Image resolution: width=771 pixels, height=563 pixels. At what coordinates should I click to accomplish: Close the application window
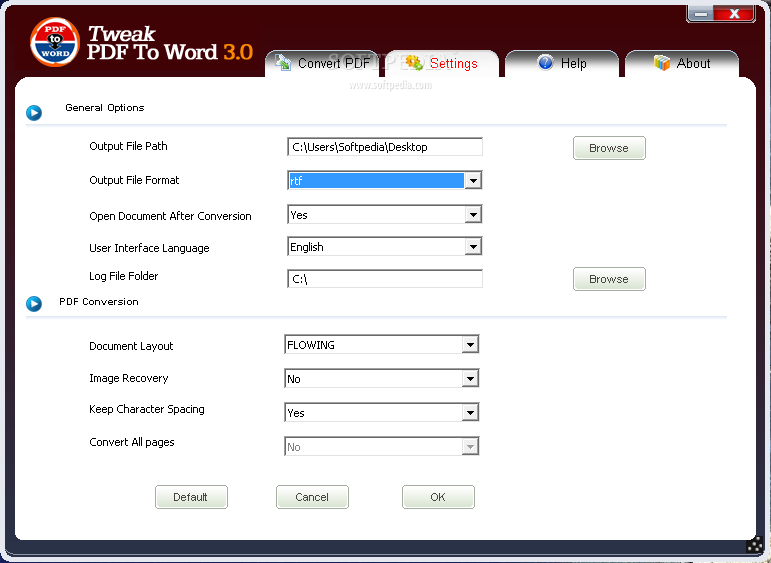pos(735,14)
